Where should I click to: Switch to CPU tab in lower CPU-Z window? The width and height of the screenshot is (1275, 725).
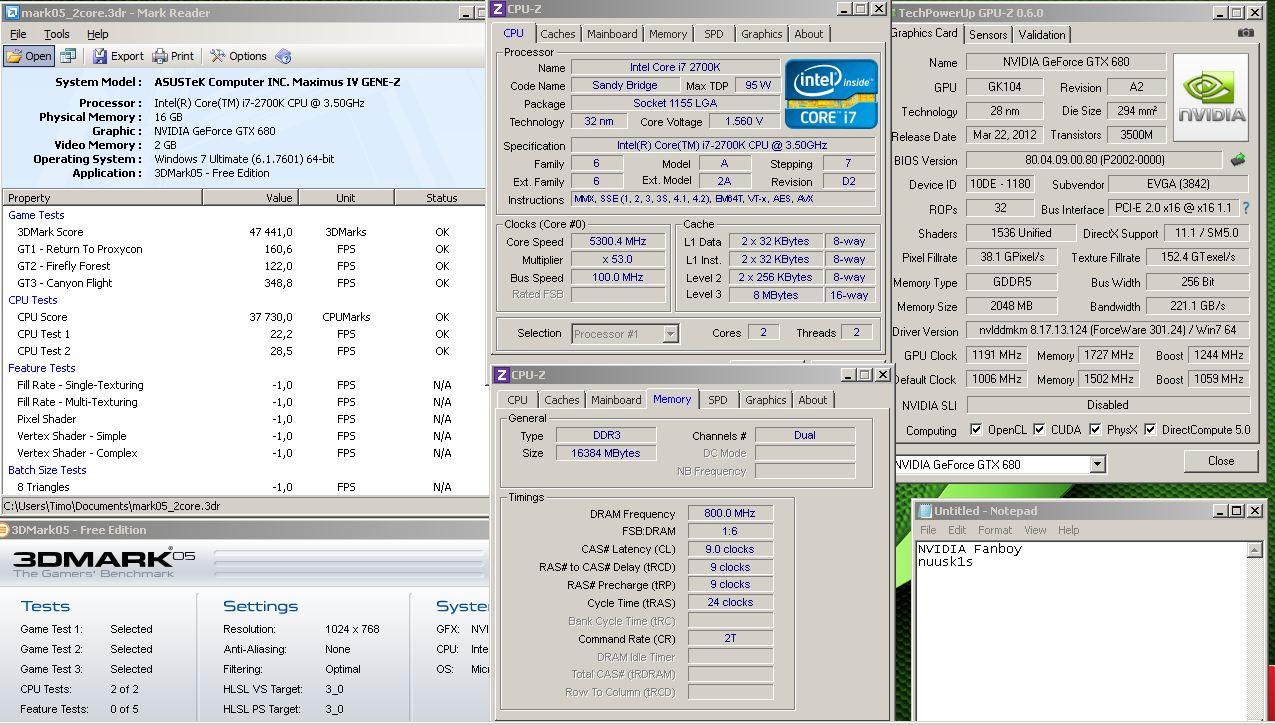point(517,400)
